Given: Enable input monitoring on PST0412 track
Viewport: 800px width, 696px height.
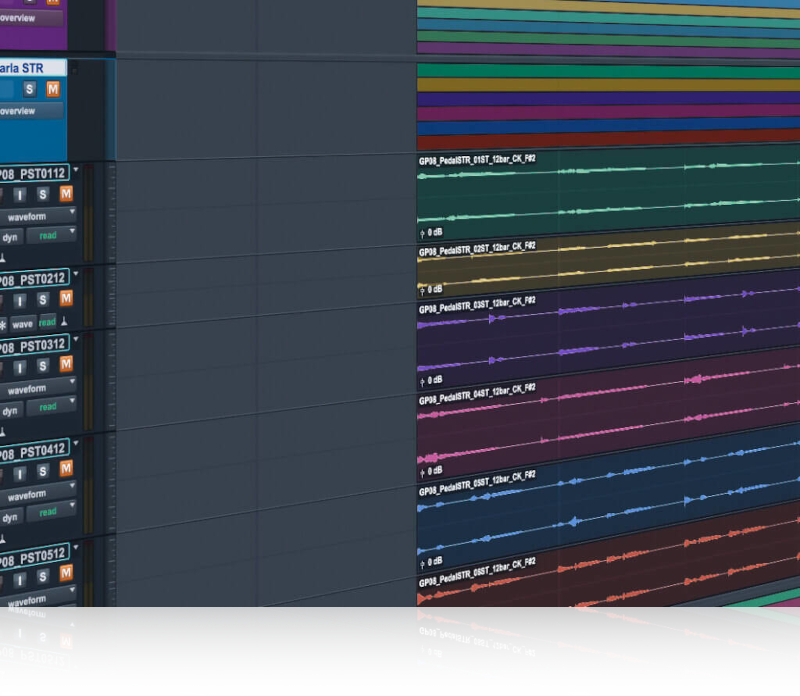Looking at the screenshot, I should (x=19, y=474).
